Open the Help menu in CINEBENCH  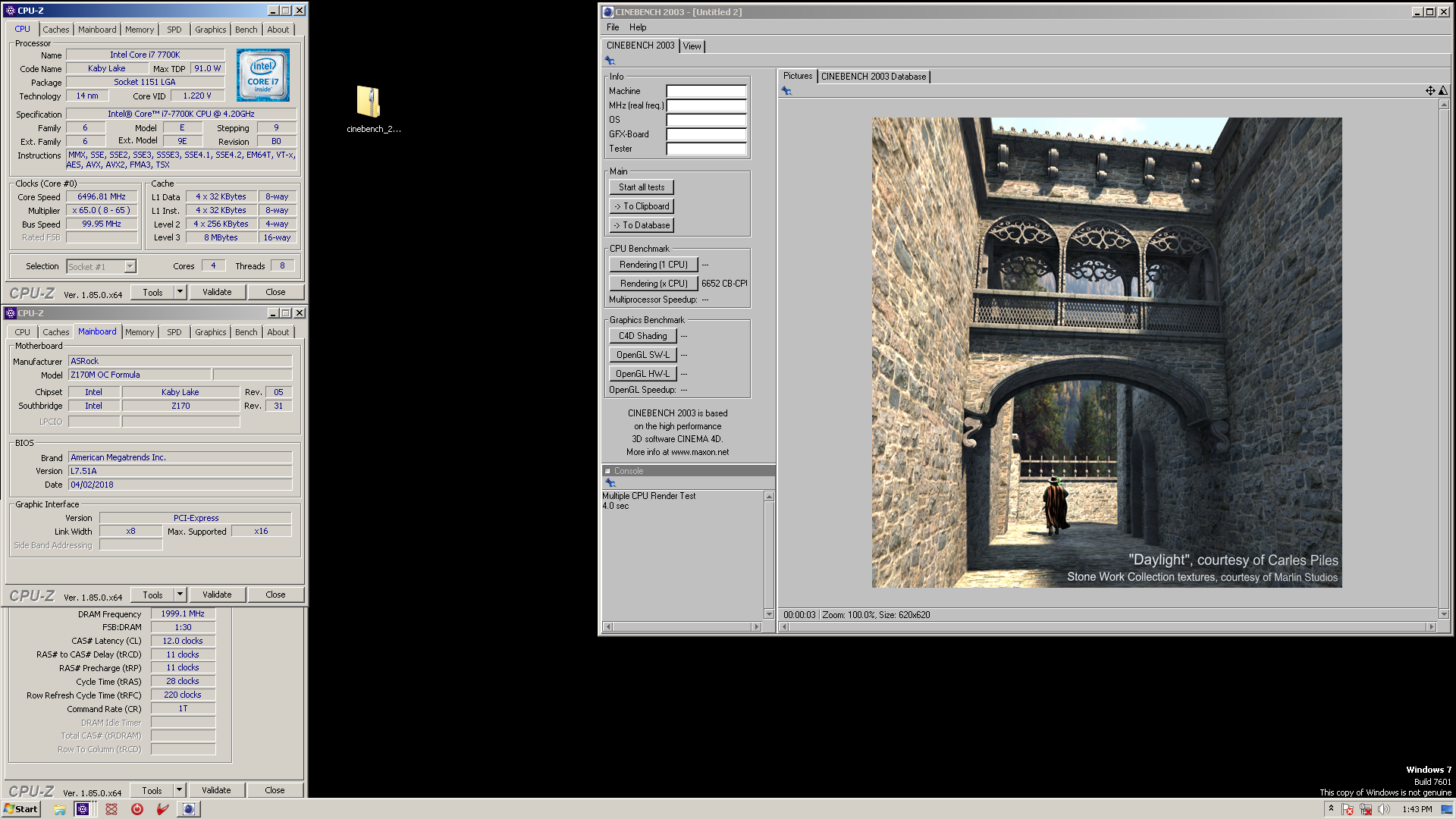638,27
